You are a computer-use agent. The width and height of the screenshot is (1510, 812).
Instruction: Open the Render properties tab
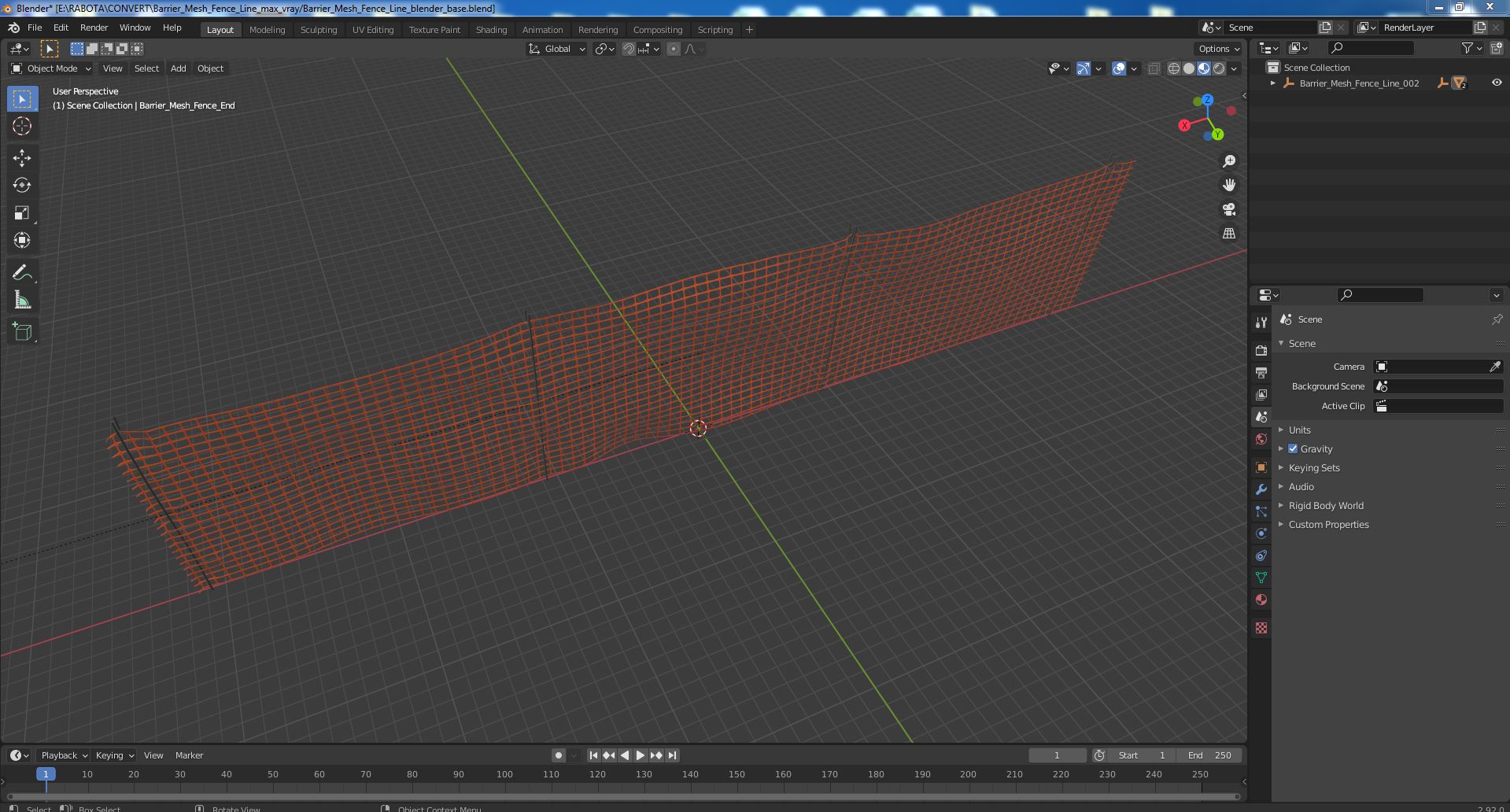click(1261, 350)
